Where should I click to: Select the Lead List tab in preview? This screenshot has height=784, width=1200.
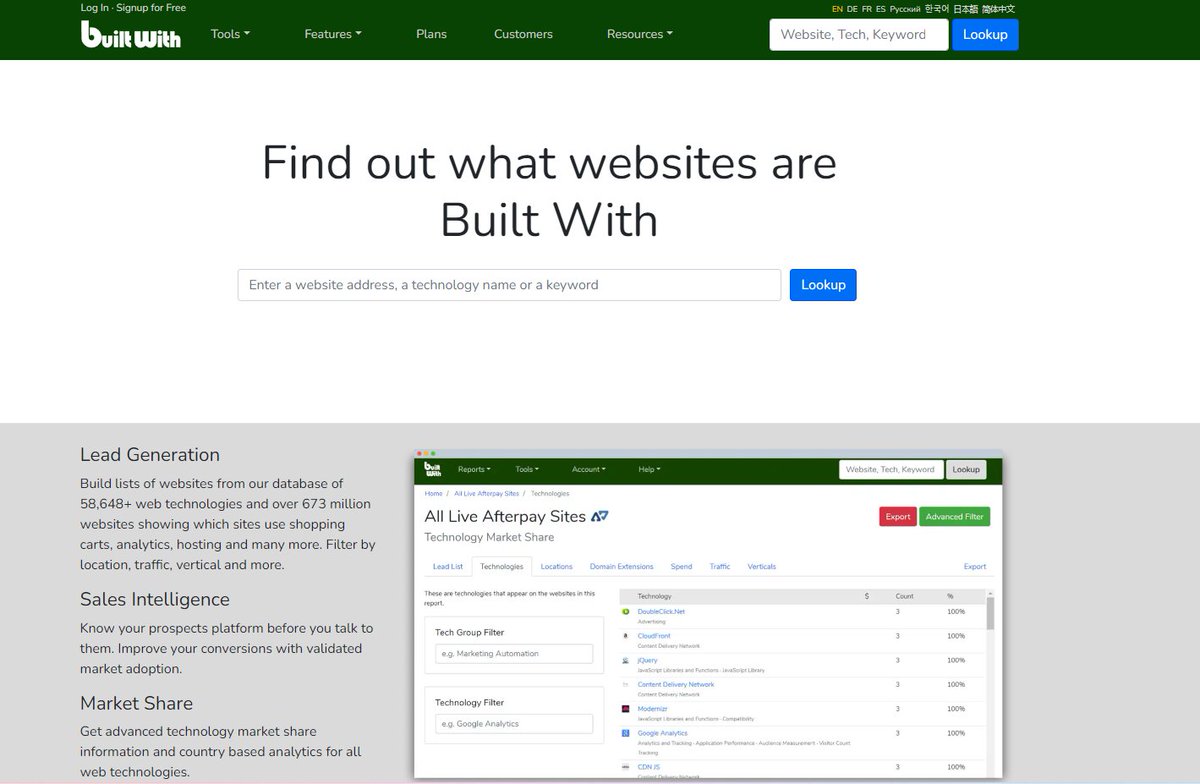(447, 567)
